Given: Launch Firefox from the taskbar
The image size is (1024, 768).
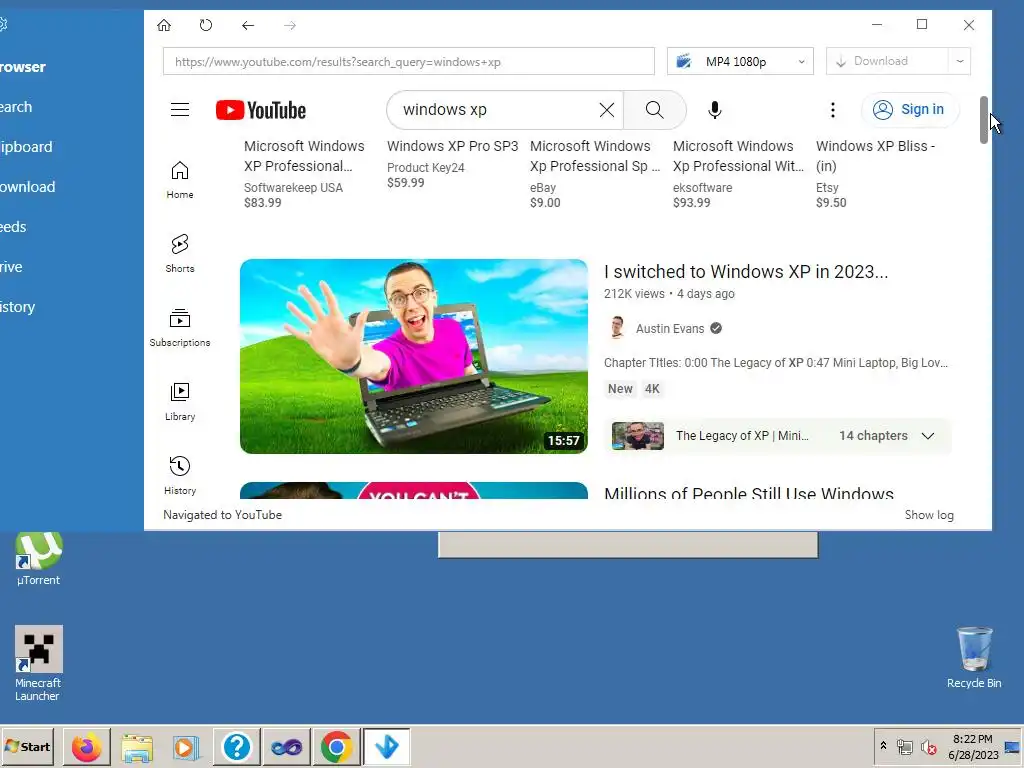Looking at the screenshot, I should [x=86, y=746].
